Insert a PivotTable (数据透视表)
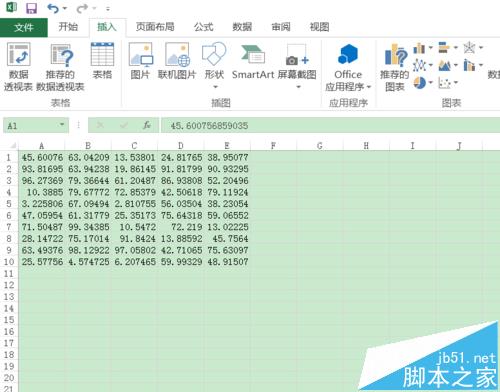Screen dimensions: 500x392 [x=18, y=67]
